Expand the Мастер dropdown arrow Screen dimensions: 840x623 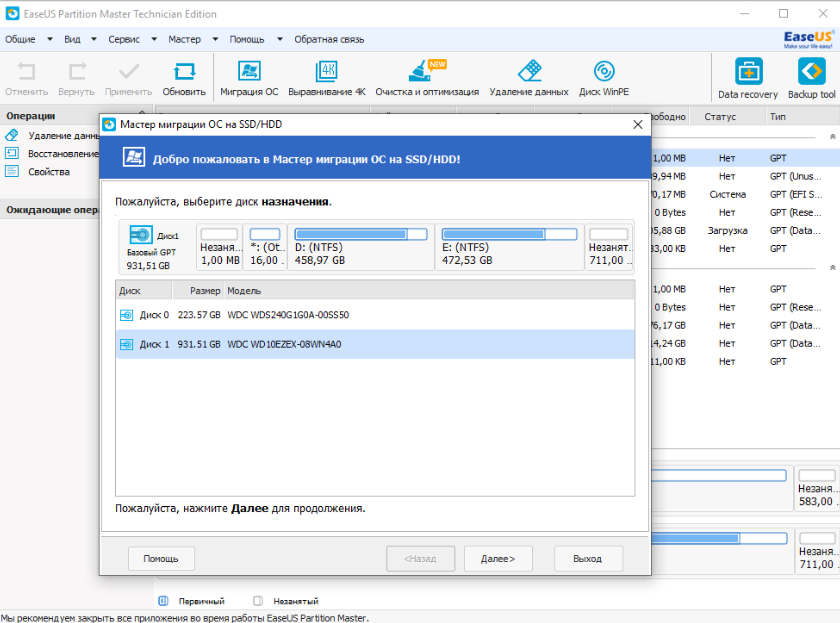click(215, 39)
